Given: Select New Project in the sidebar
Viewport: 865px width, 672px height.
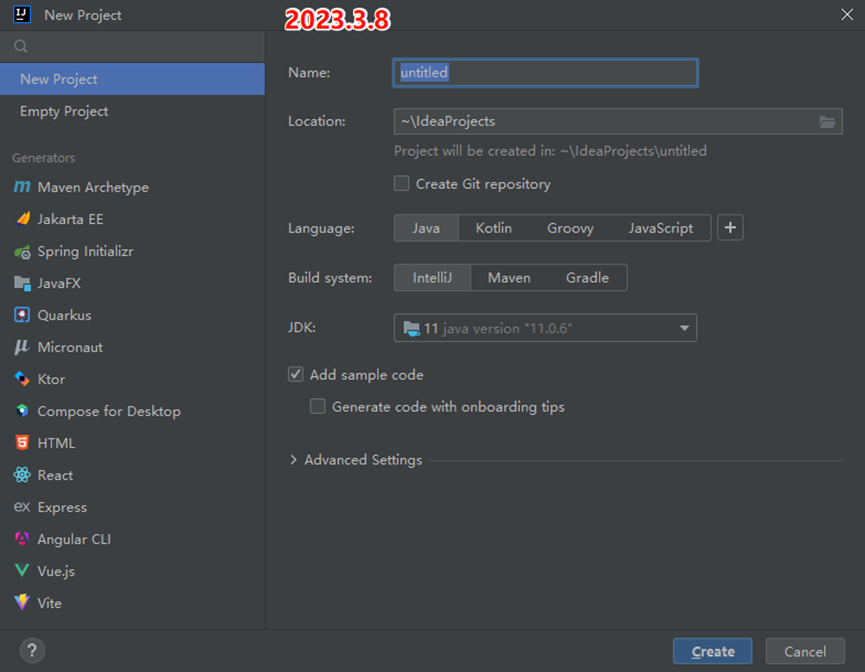Looking at the screenshot, I should 132,79.
